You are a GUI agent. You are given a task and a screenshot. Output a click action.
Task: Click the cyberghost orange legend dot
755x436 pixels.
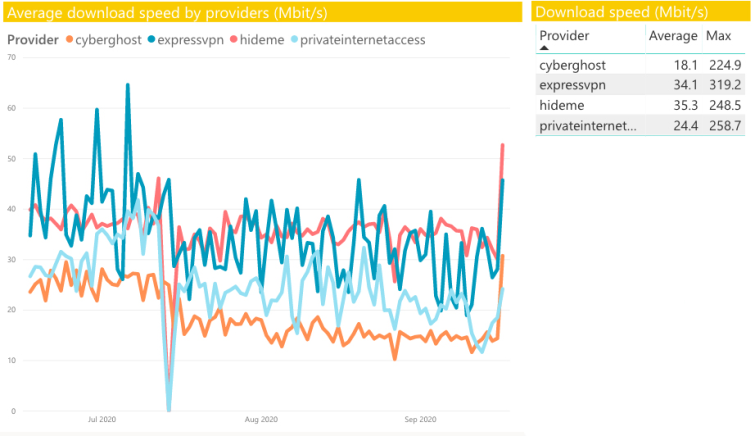coord(69,40)
